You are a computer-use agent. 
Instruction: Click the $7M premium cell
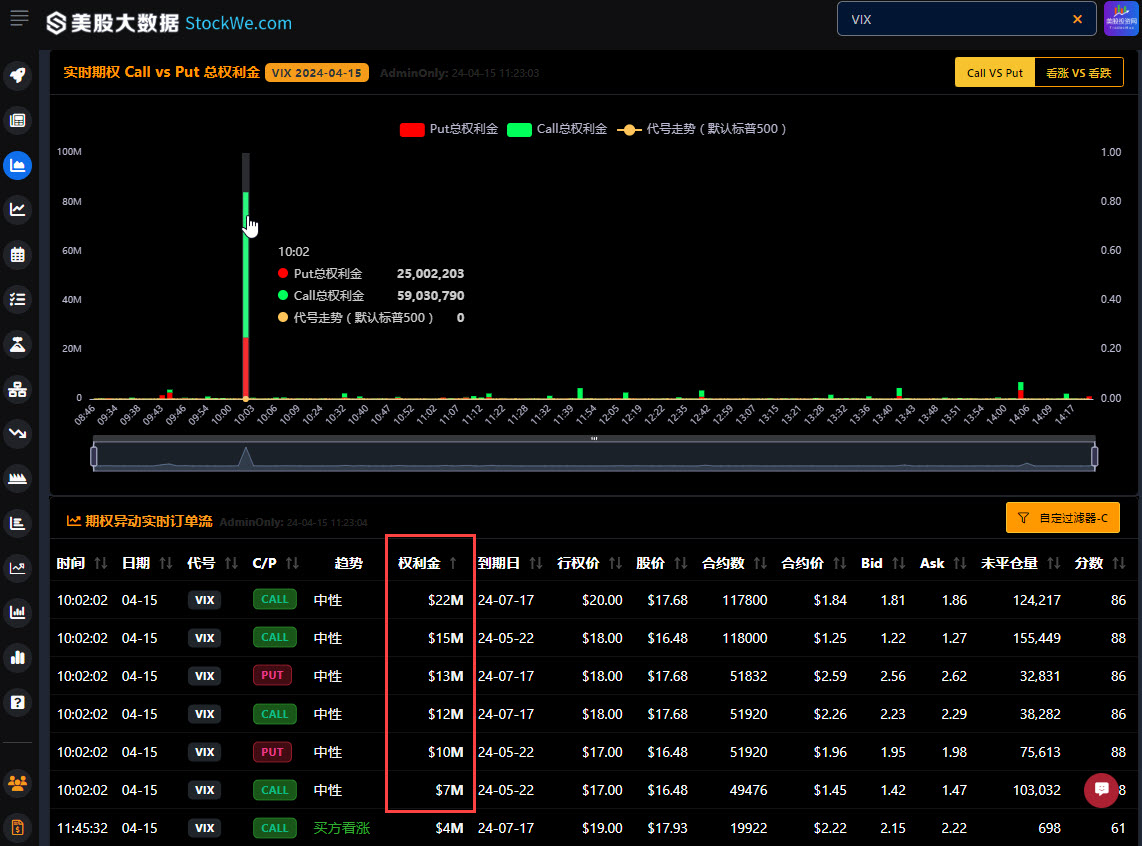pos(449,790)
